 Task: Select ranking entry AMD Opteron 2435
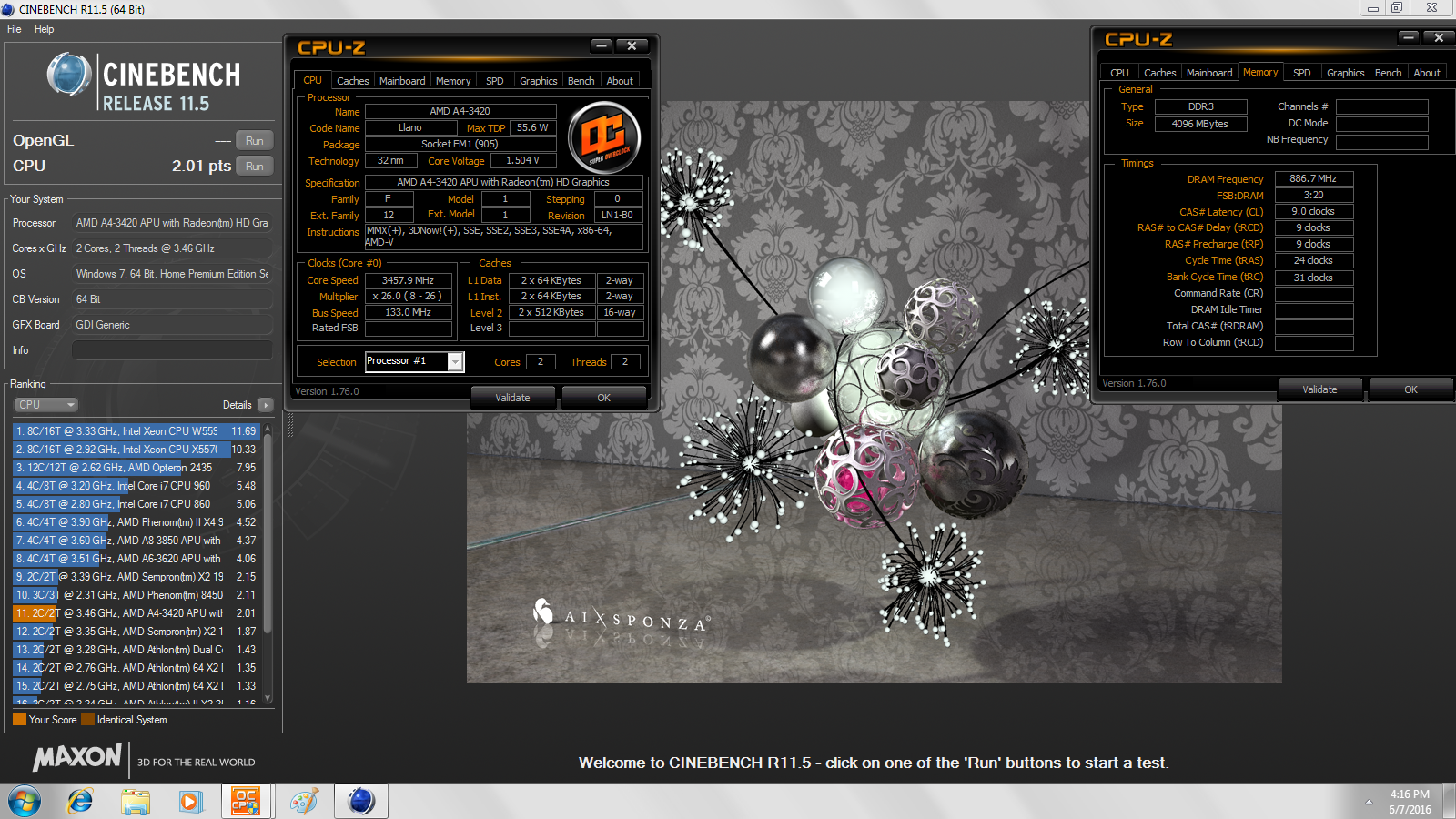(136, 468)
